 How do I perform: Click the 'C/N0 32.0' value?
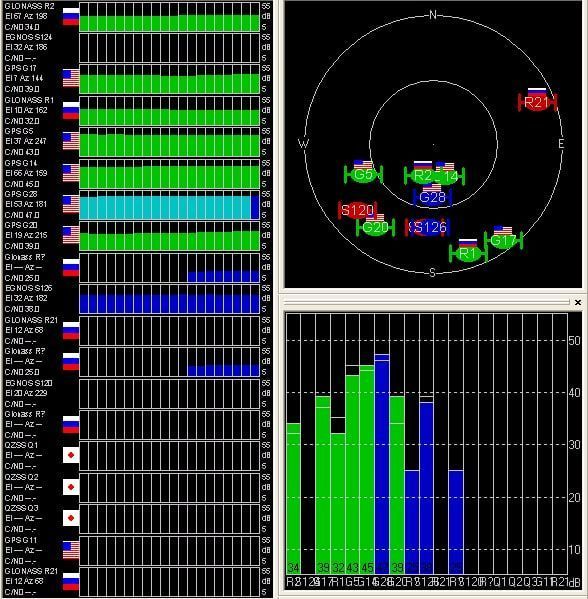click(x=22, y=121)
